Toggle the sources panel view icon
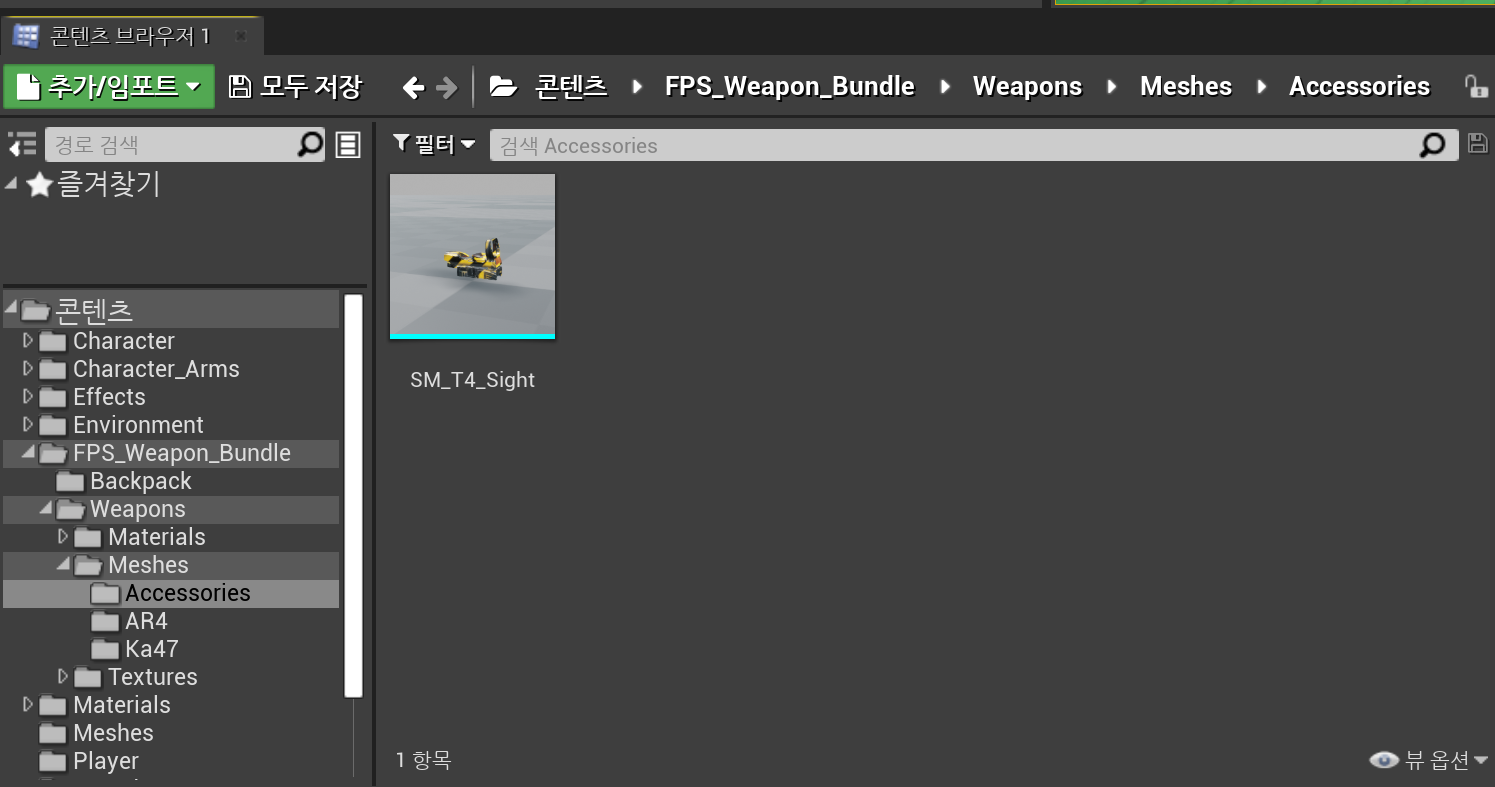 click(x=22, y=145)
